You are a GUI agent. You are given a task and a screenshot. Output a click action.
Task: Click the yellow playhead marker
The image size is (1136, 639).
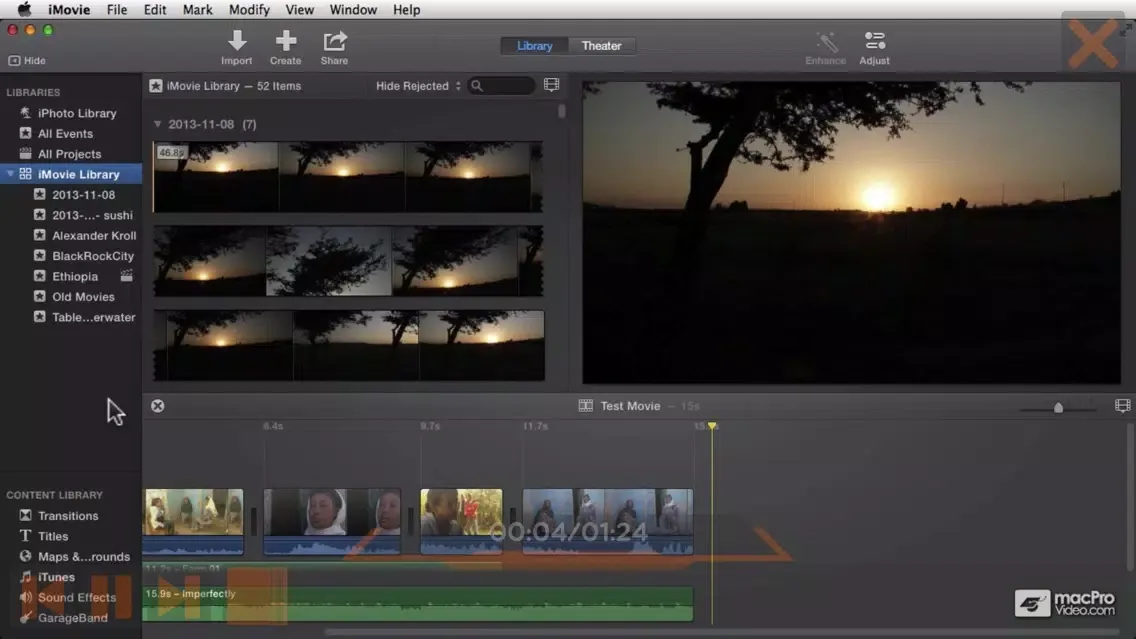(x=712, y=426)
